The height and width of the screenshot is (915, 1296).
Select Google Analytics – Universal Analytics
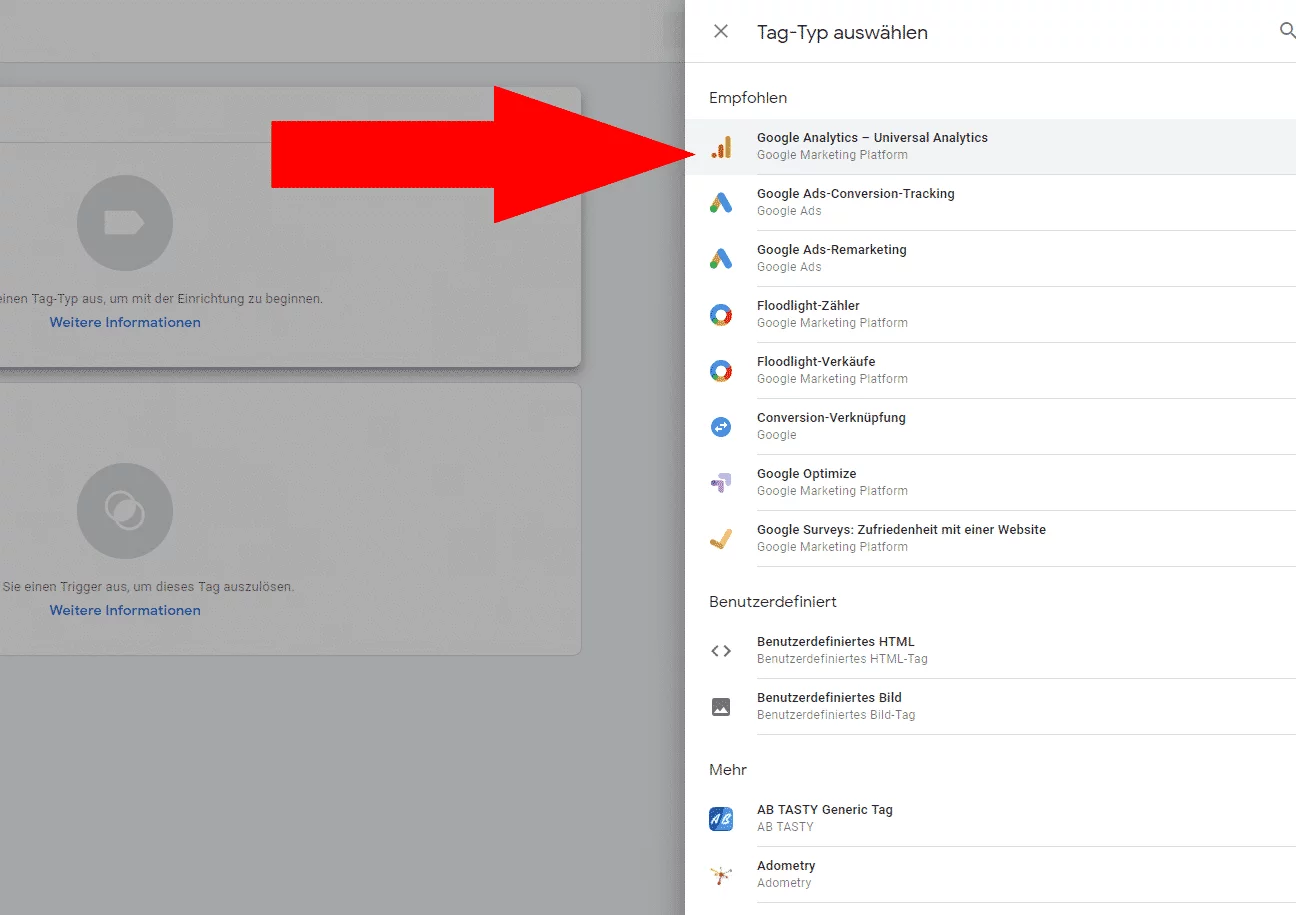point(990,147)
